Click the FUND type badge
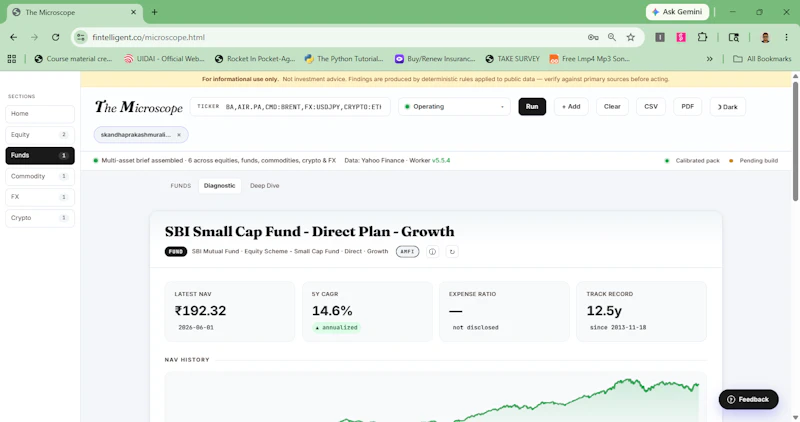This screenshot has height=422, width=800. pyautogui.click(x=176, y=252)
